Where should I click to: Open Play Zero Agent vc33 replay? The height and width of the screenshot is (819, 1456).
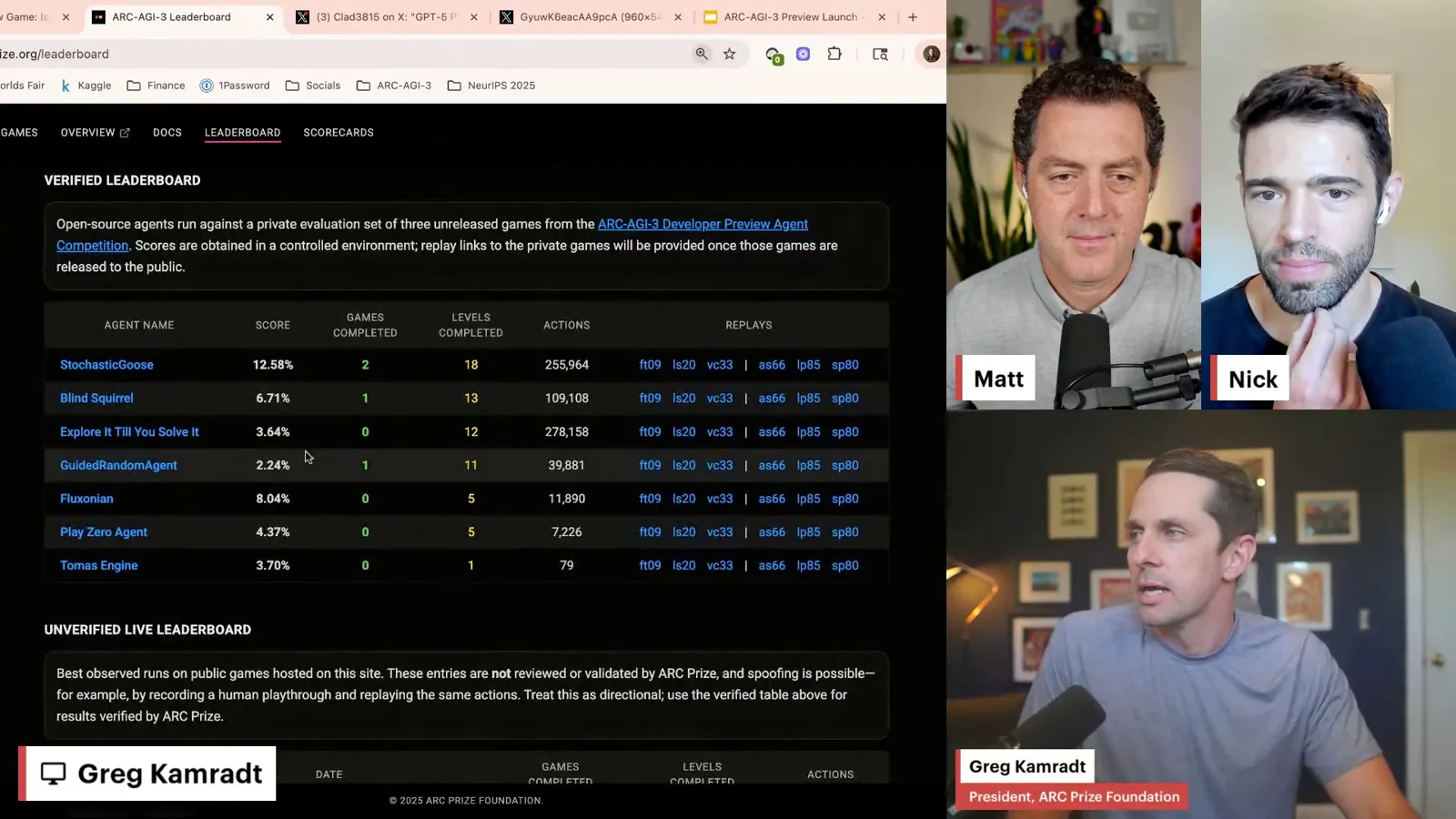tap(720, 532)
